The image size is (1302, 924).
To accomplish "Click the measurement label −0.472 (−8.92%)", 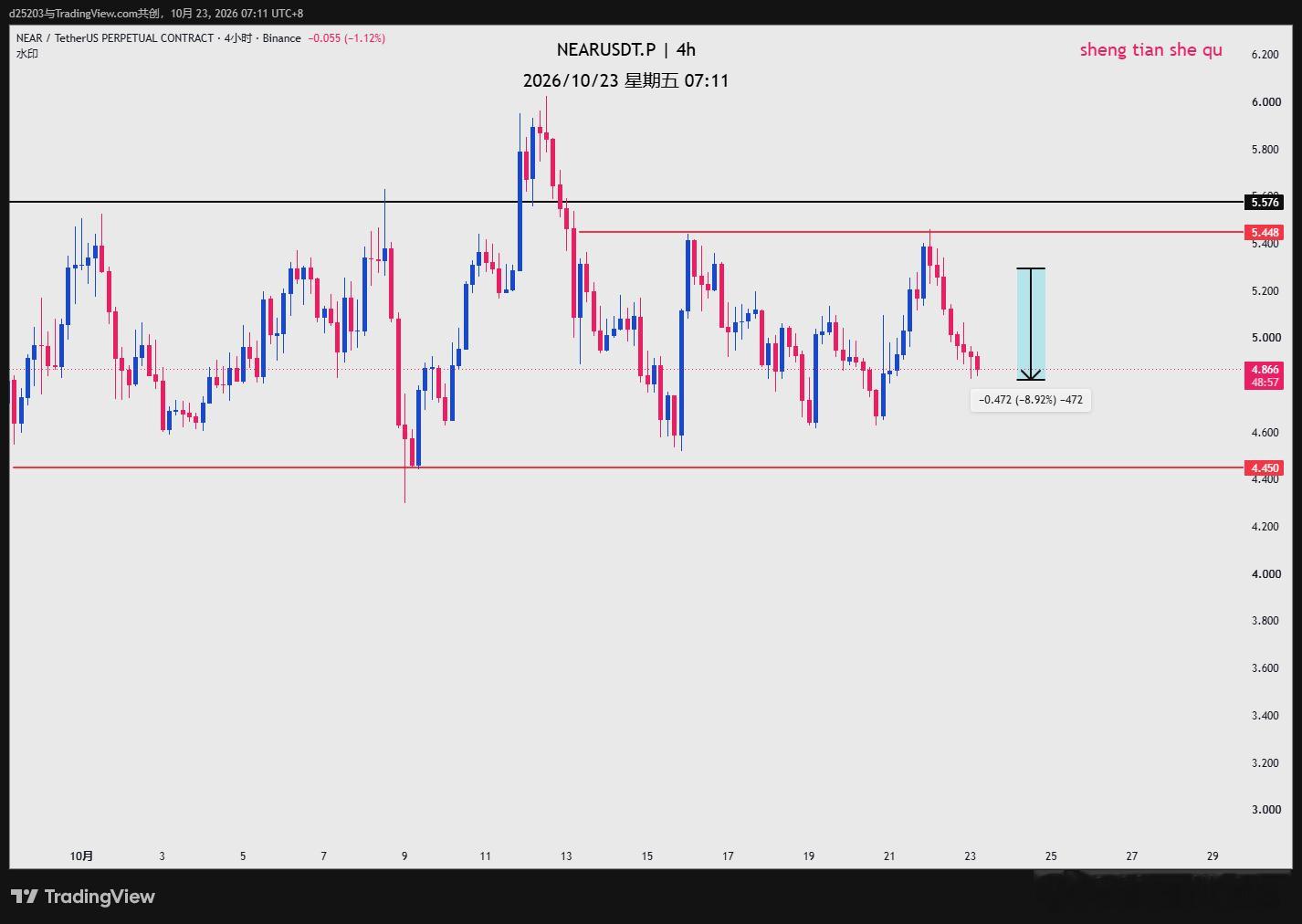I will coord(1031,400).
